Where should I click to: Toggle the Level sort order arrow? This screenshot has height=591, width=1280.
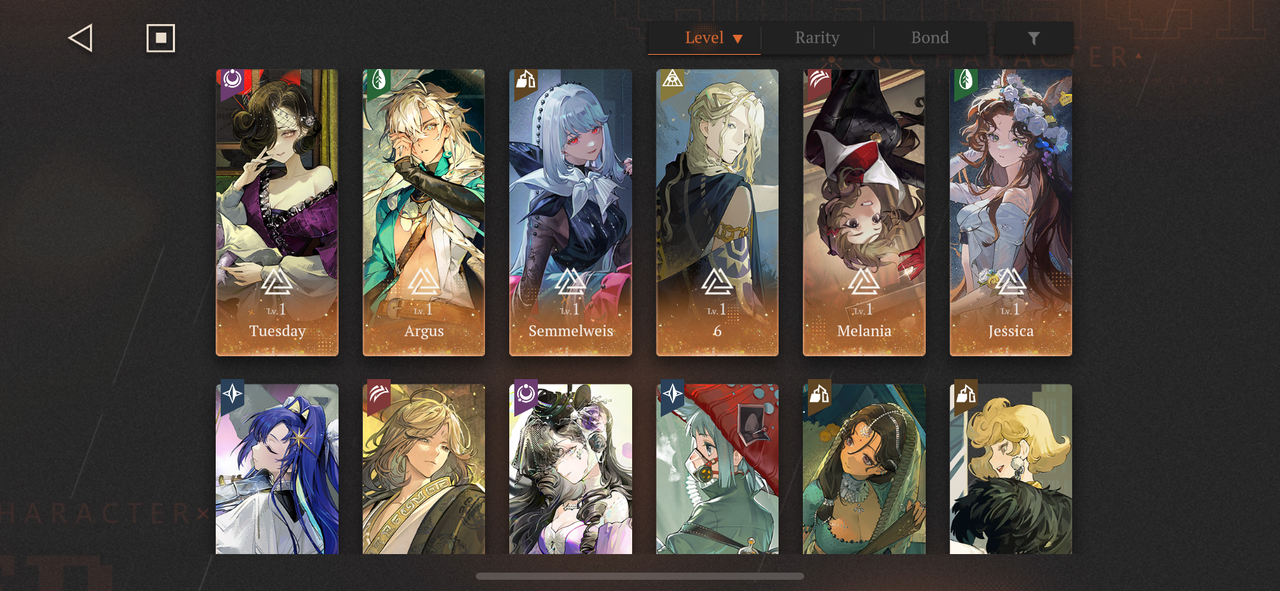[738, 39]
